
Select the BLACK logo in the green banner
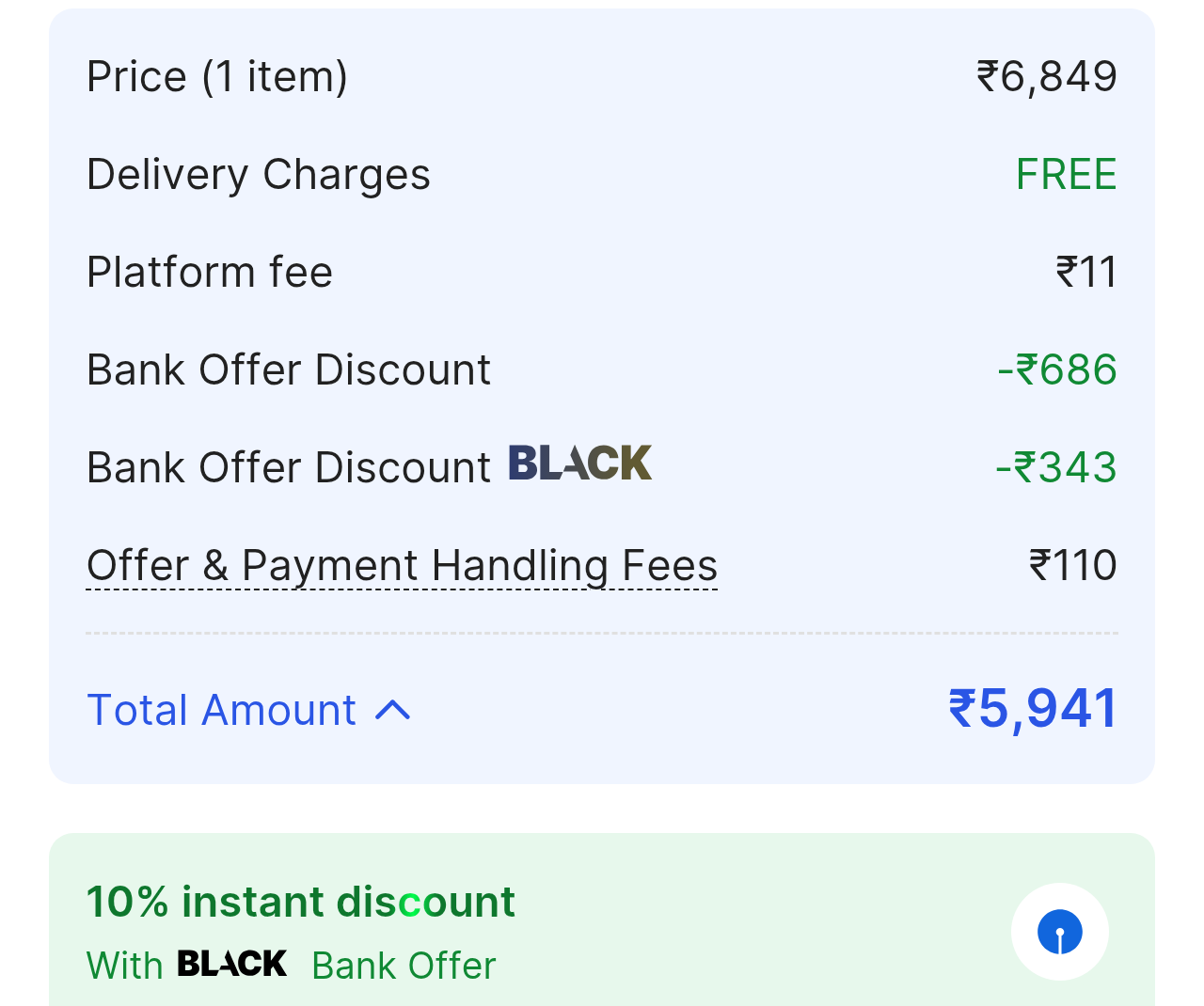pos(230,963)
